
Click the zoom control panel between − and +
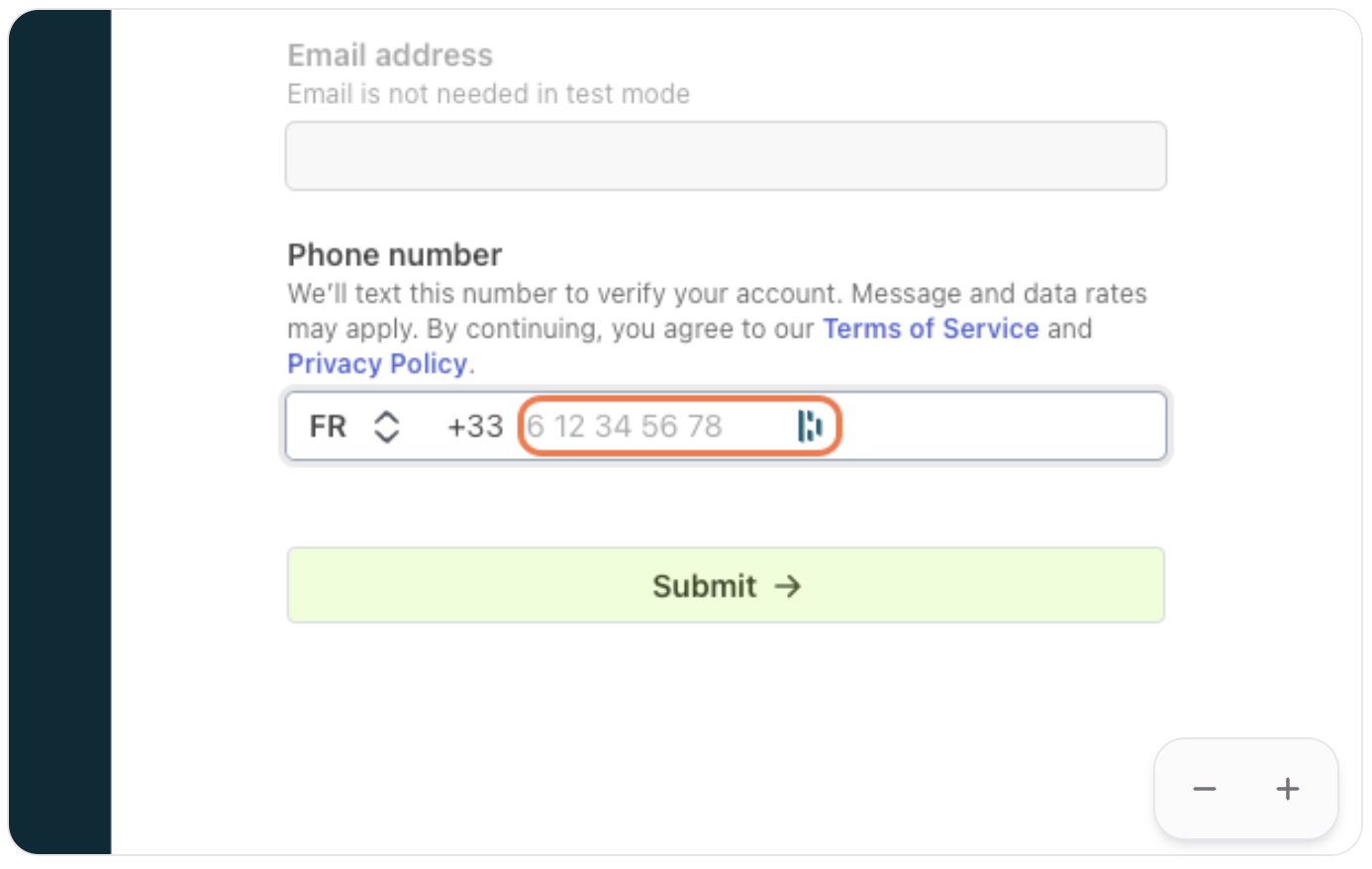[1245, 789]
